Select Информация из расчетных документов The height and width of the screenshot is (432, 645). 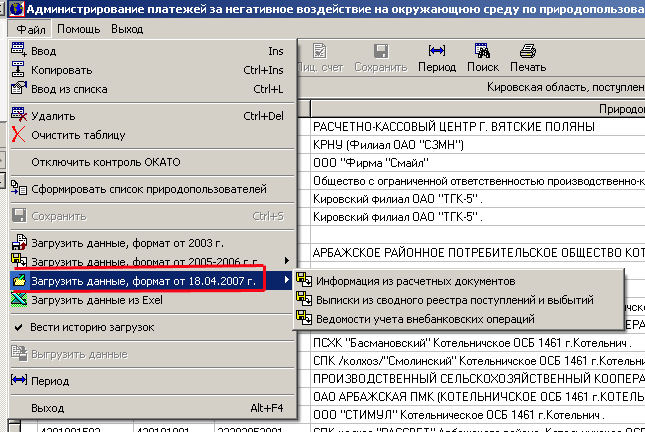click(x=414, y=281)
